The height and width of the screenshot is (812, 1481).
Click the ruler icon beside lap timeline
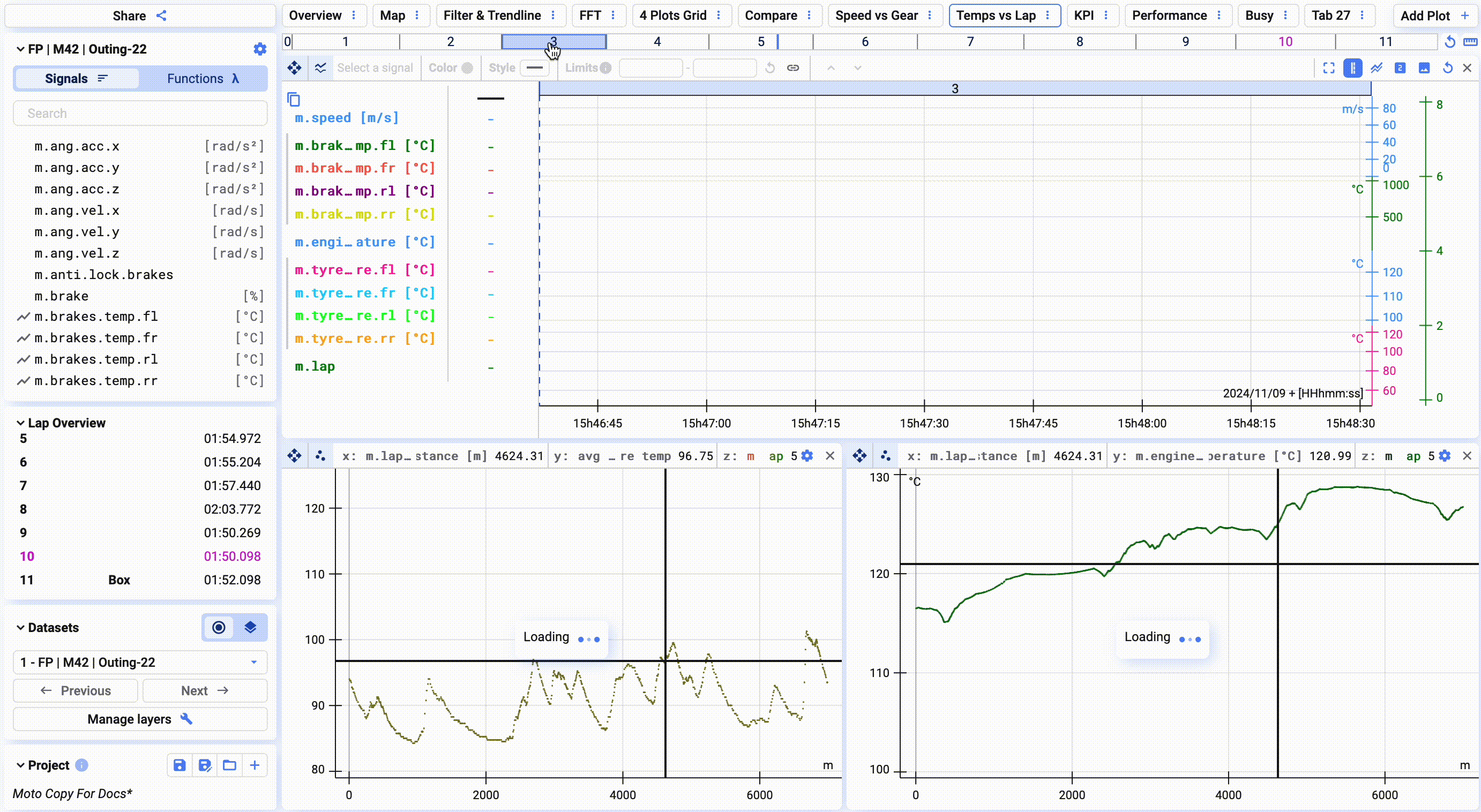pyautogui.click(x=1470, y=42)
